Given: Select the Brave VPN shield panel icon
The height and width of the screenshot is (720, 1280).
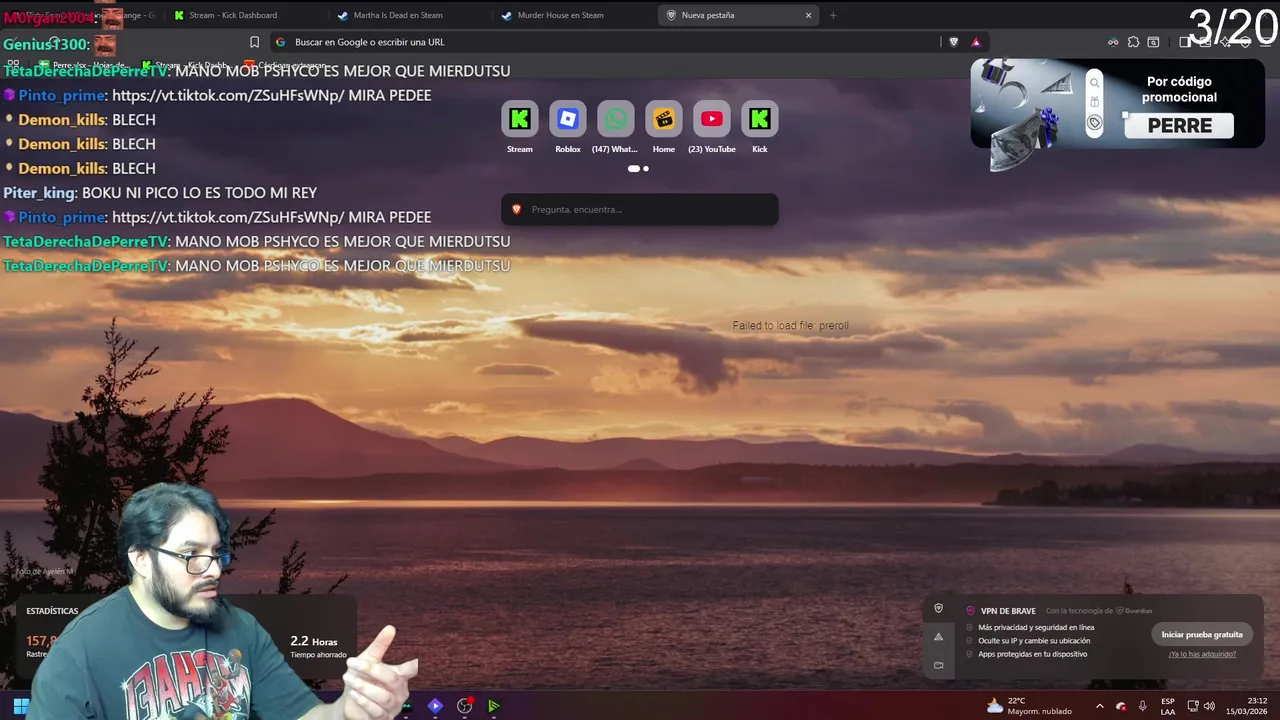Looking at the screenshot, I should [938, 608].
